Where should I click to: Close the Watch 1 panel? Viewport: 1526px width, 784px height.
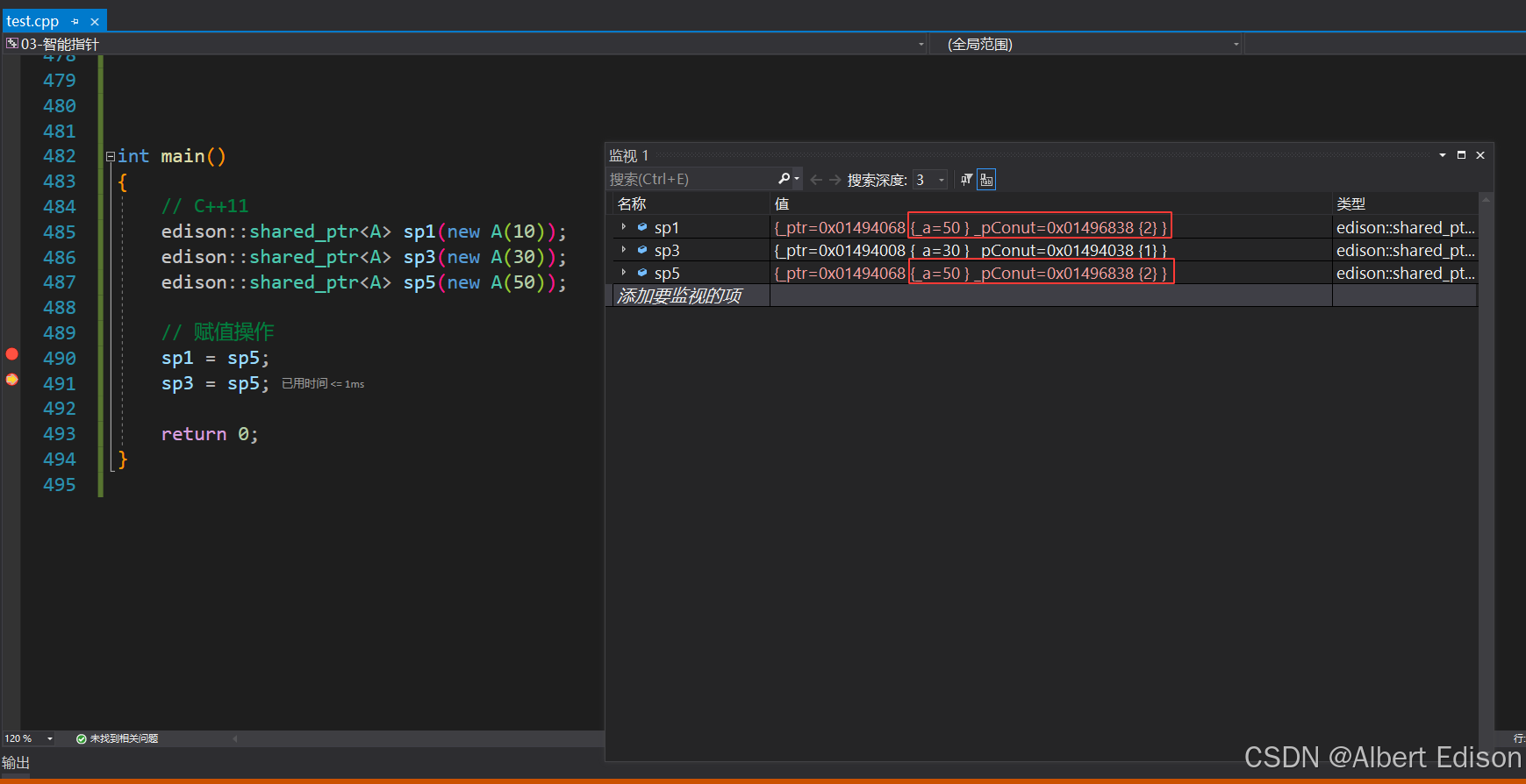point(1480,155)
